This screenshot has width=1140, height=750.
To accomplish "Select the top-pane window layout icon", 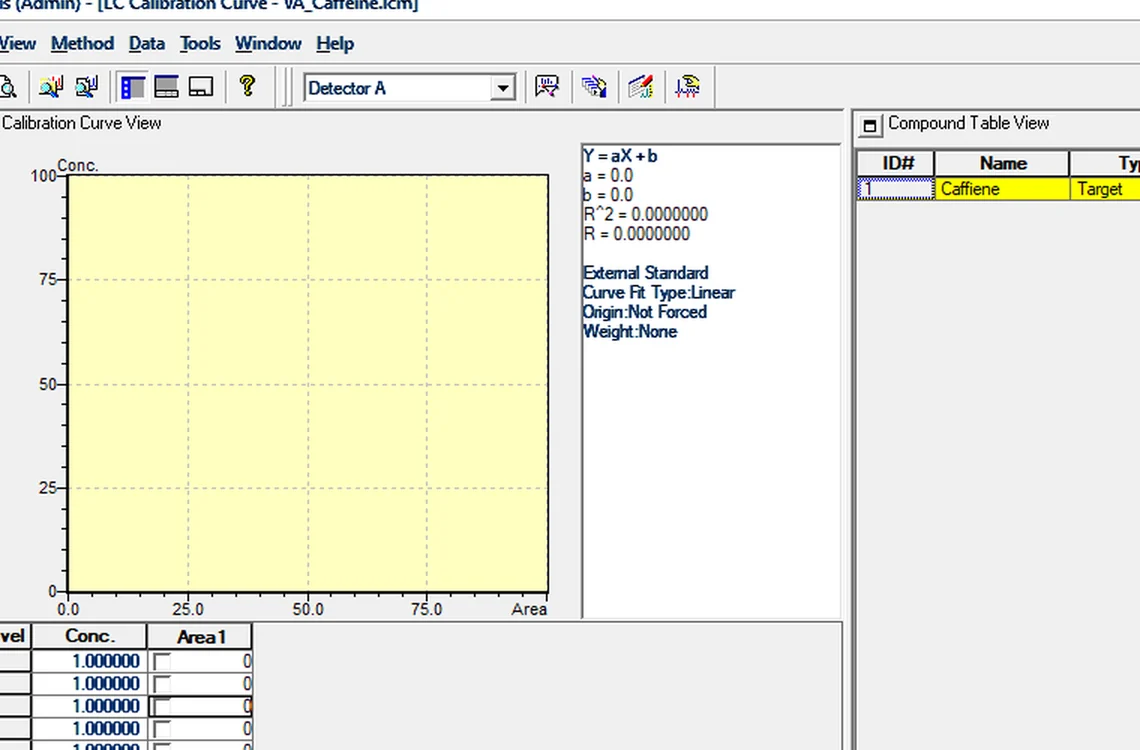I will 166,87.
